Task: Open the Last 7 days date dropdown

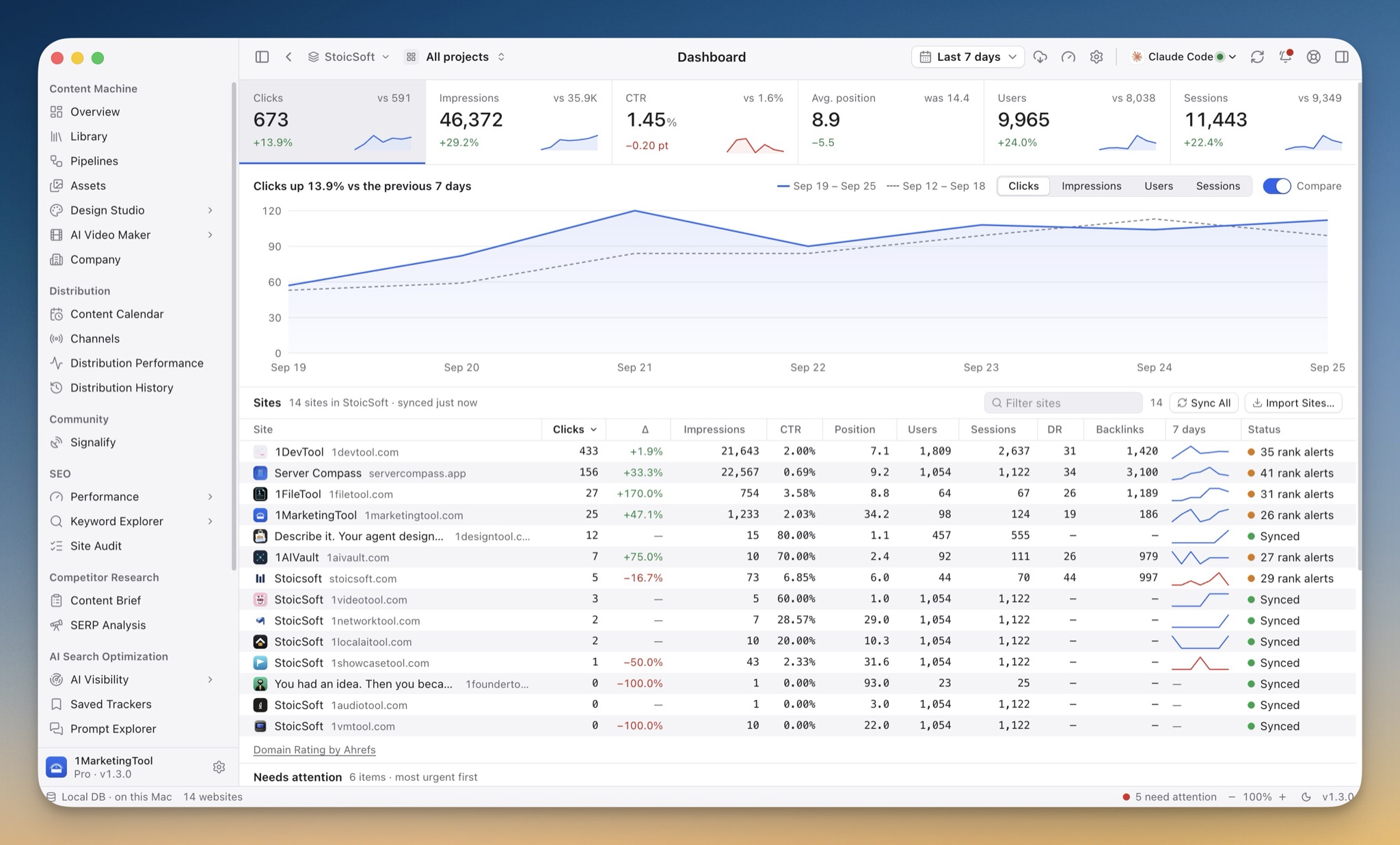Action: 967,57
